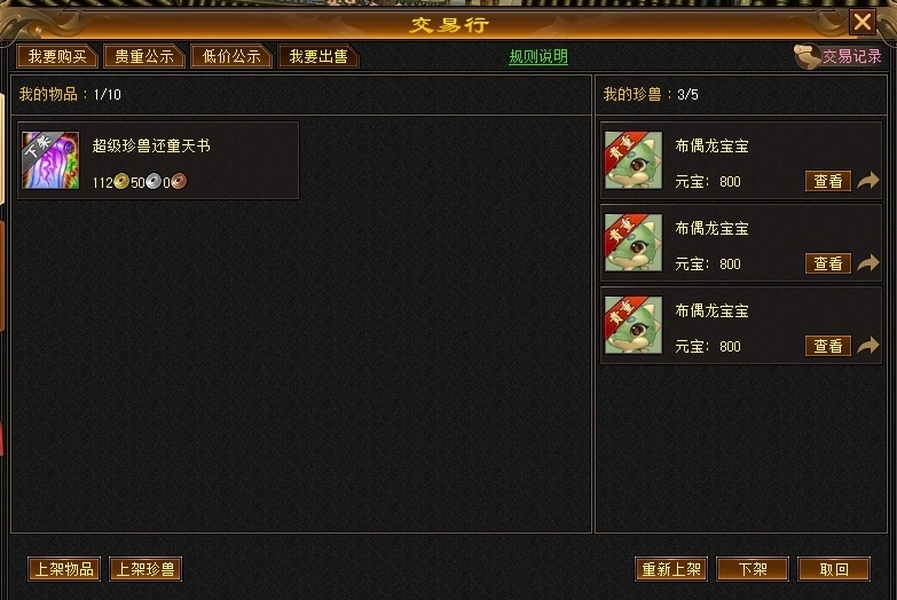Click the share arrow beside third 布偶龙宝宝
This screenshot has height=600, width=897.
(868, 345)
